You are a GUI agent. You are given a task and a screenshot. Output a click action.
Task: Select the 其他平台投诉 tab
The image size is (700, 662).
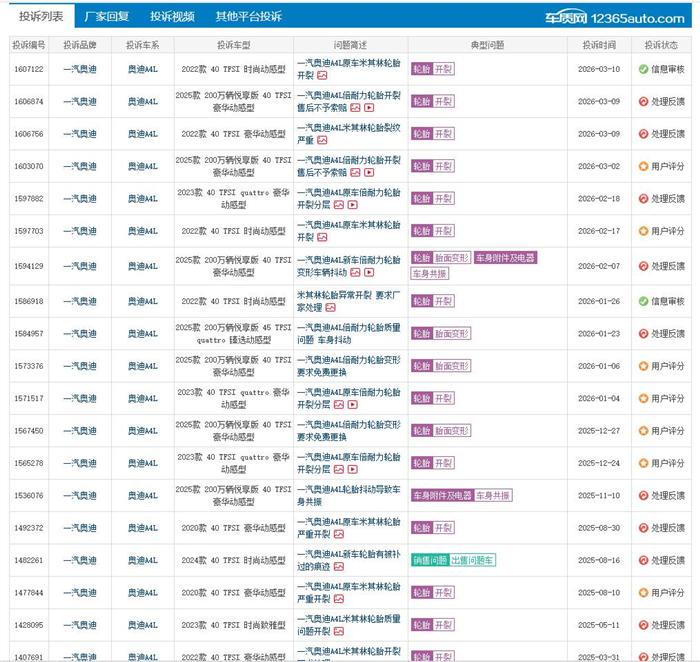pos(248,17)
